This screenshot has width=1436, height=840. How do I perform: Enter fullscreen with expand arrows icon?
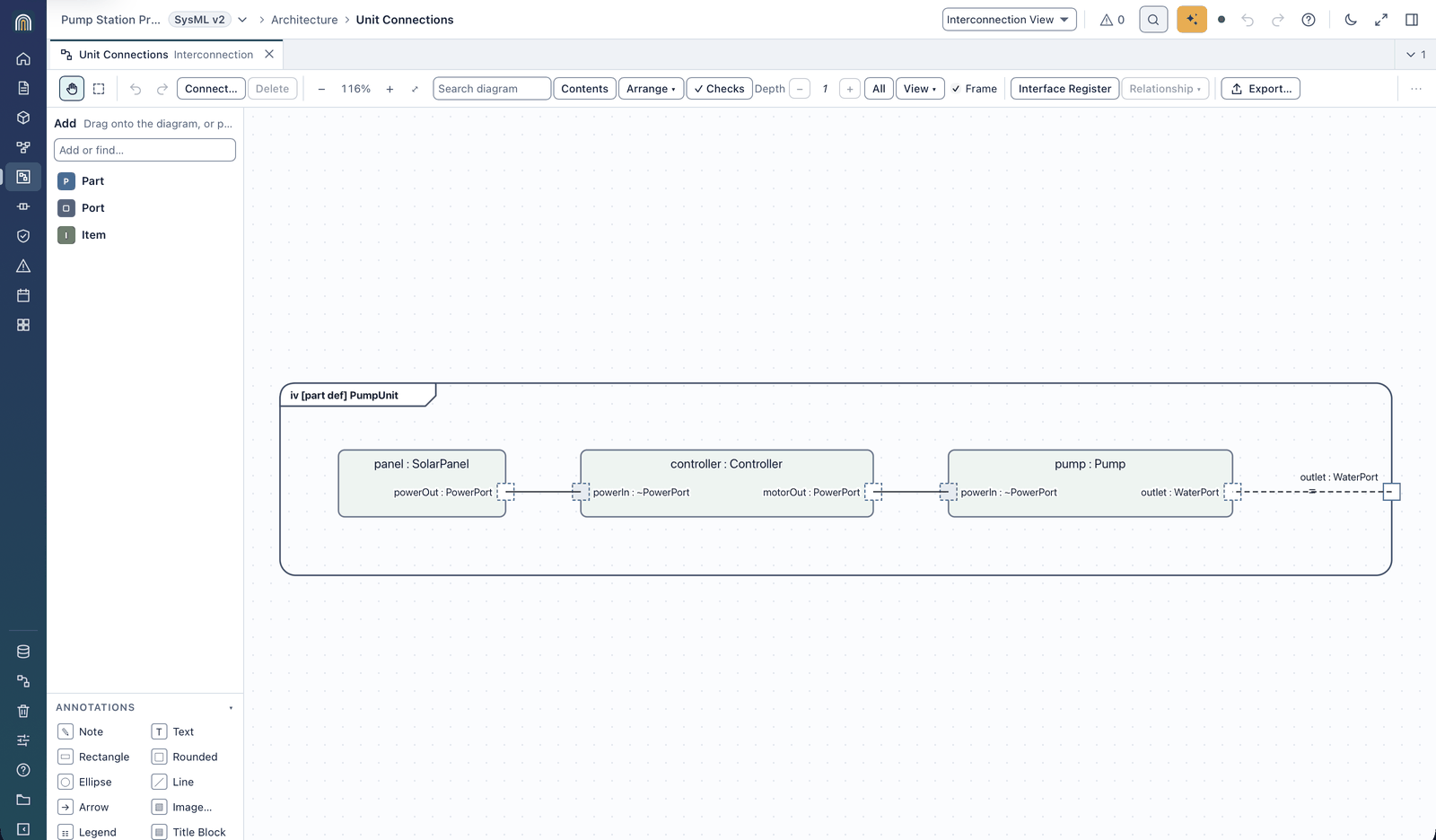coord(1381,19)
